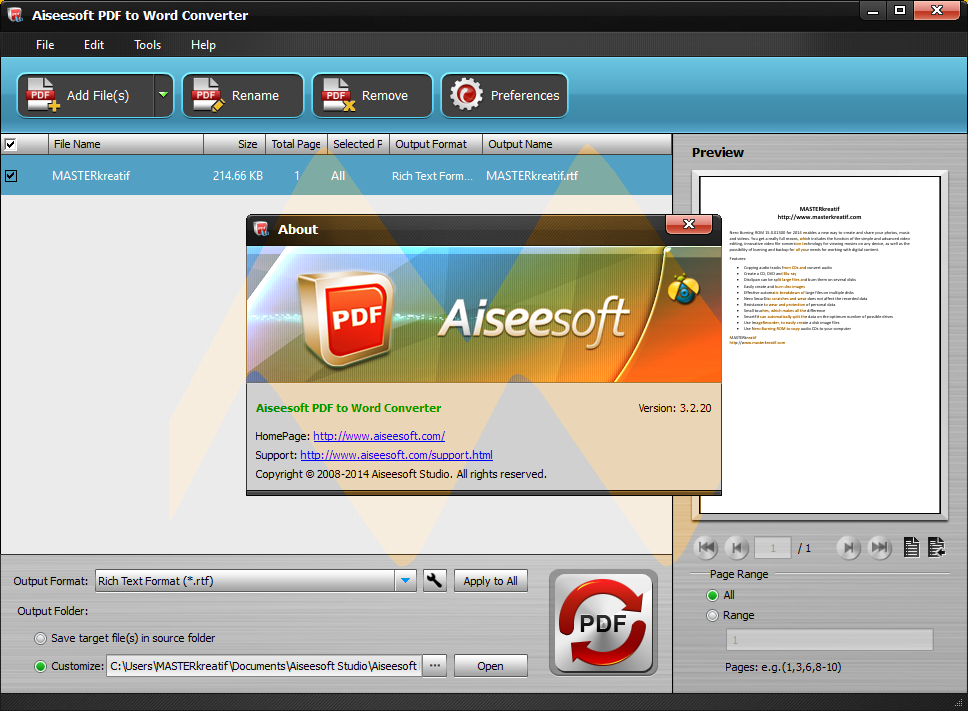Open the Output Format dropdown list
Screen dimensions: 968x711
coord(404,580)
